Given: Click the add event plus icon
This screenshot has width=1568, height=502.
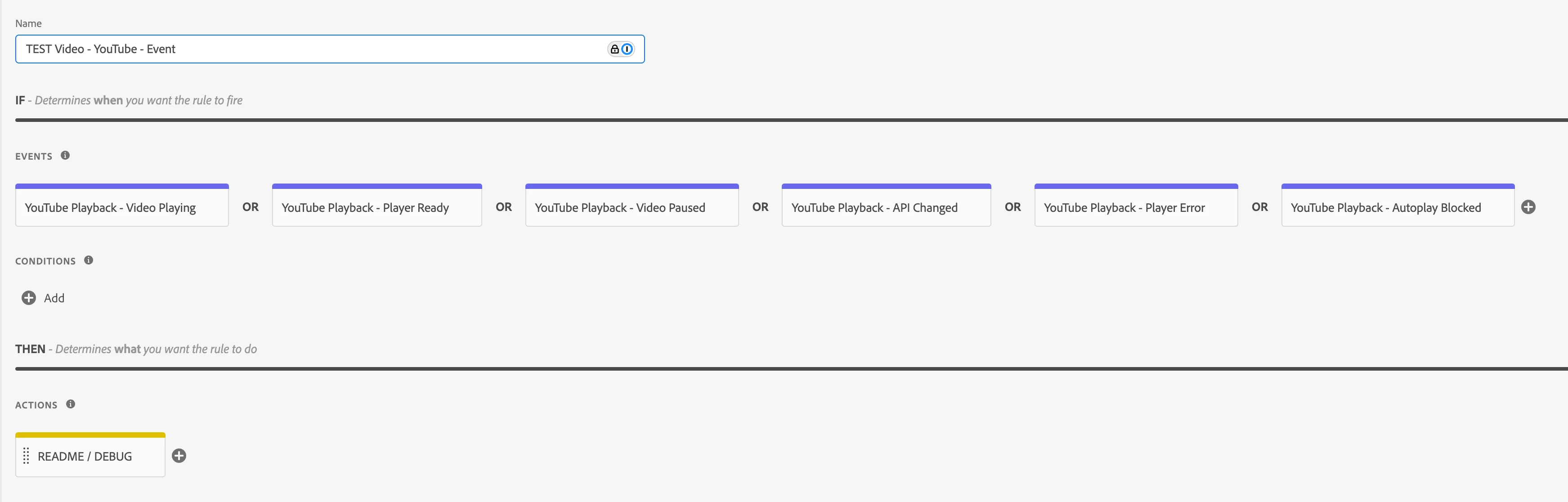Looking at the screenshot, I should pos(1528,207).
